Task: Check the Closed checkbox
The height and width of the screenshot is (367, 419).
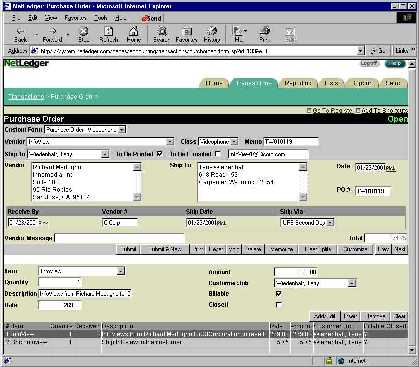Action: pos(279,304)
